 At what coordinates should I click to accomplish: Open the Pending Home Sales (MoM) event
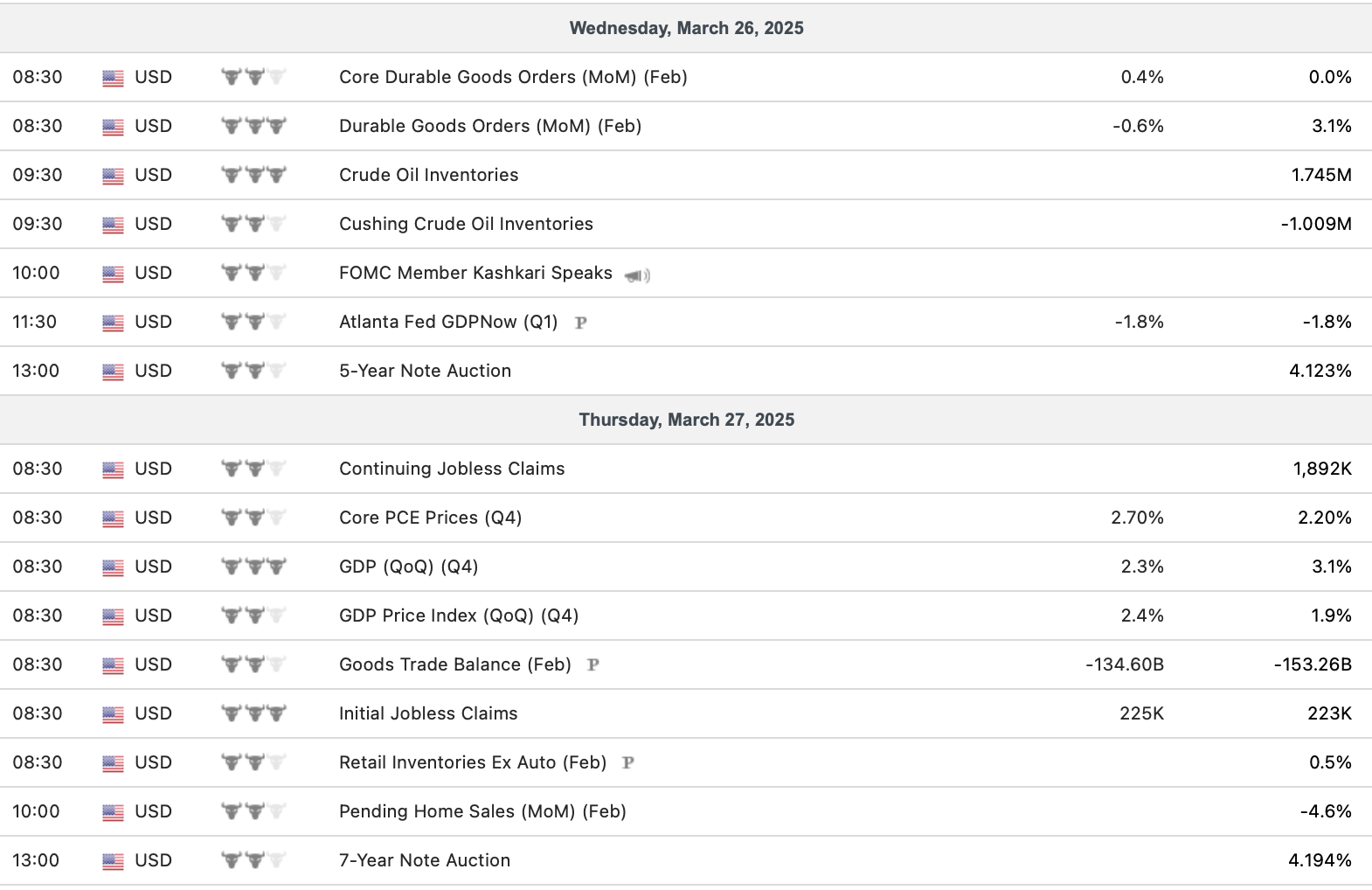482,811
